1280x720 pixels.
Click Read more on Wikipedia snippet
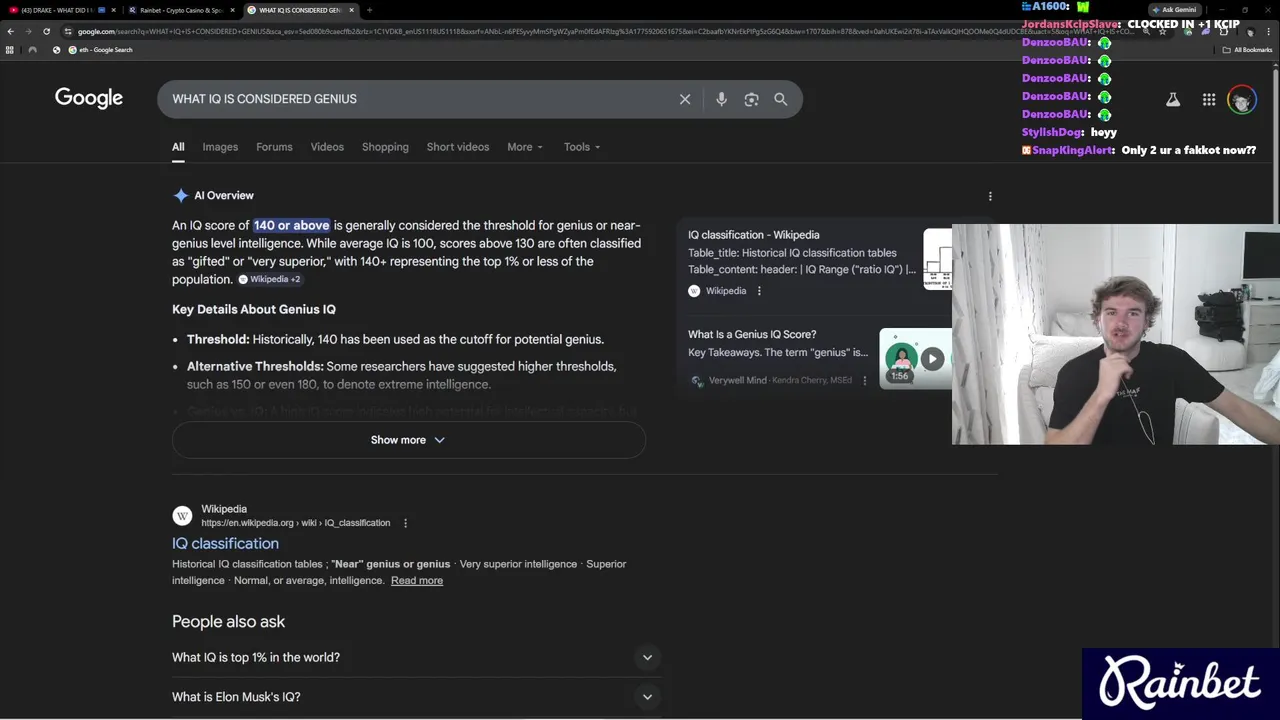[417, 580]
